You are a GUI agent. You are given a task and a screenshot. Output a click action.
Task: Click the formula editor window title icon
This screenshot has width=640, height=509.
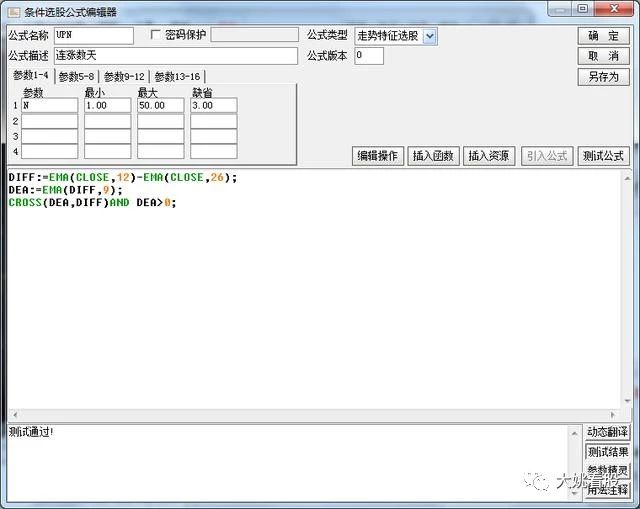(14, 12)
